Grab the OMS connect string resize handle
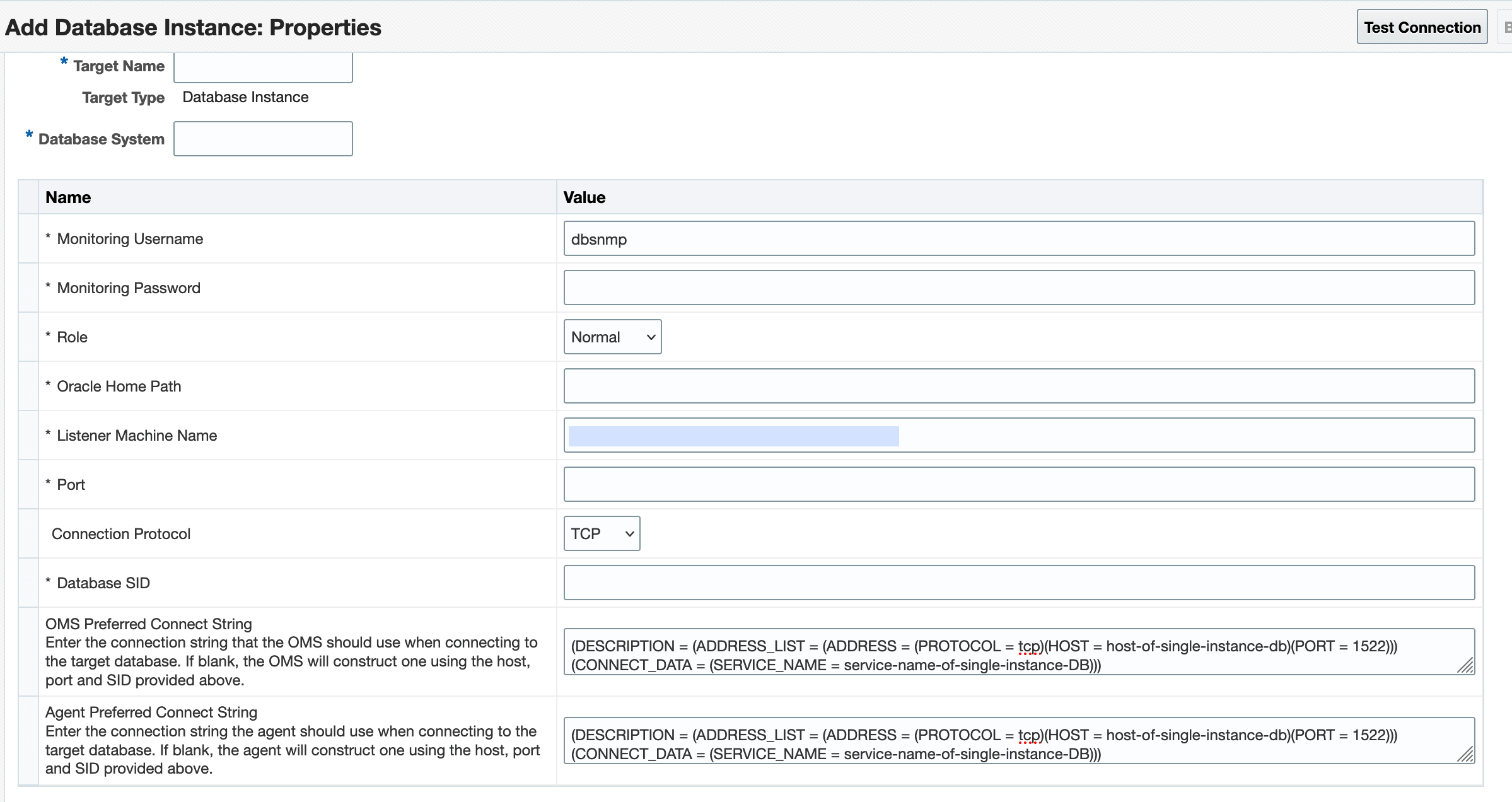Screen dimensions: 1512x802 1466,666
